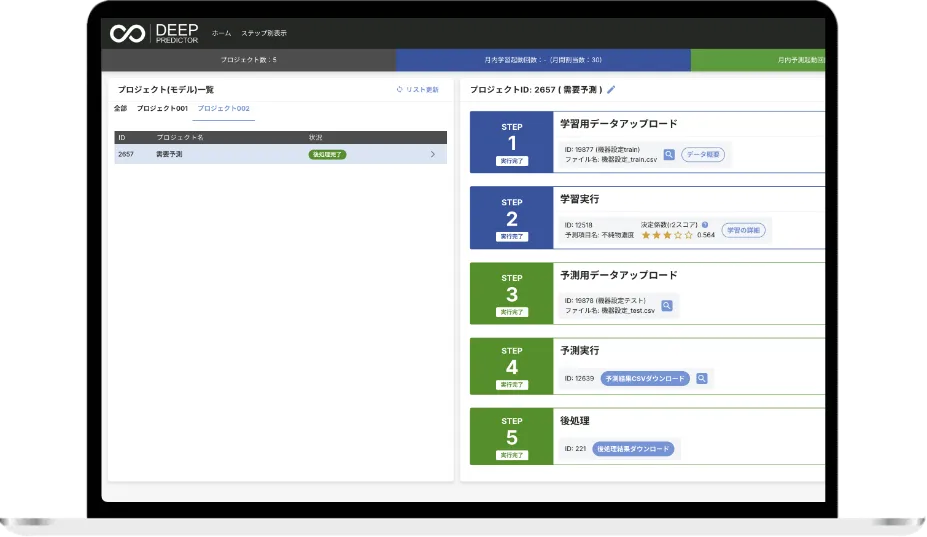Image resolution: width=927 pixels, height=537 pixels.
Task: Click the 状況 column header
Action: (316, 137)
